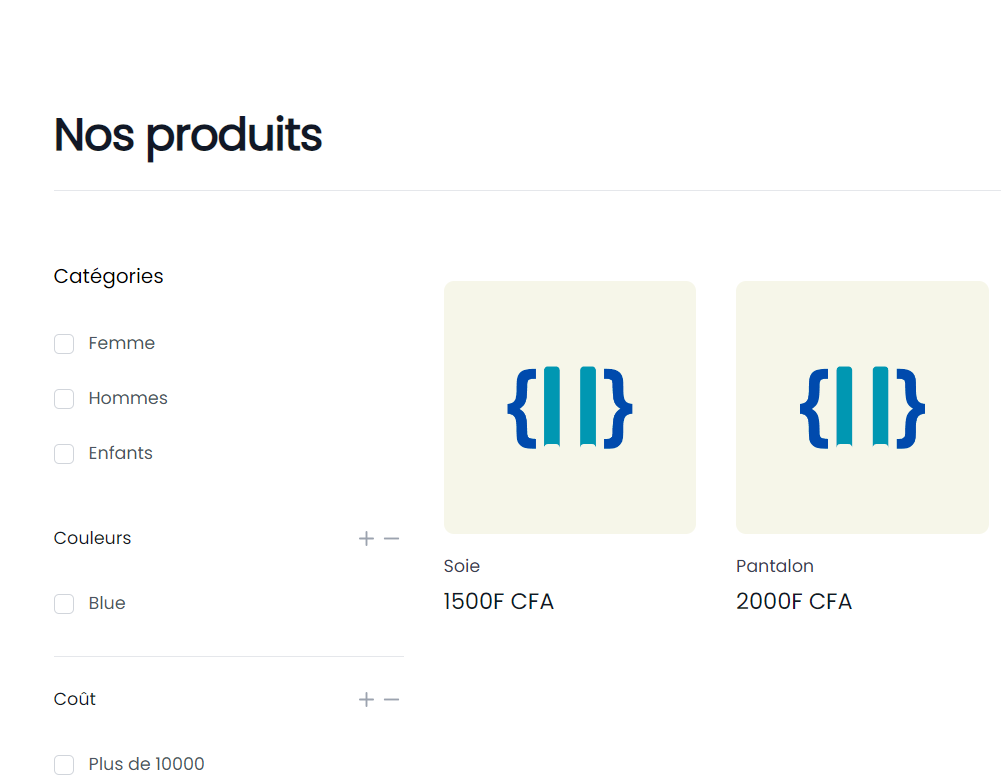Click the Femme label text
This screenshot has height=781, width=1001.
[x=122, y=343]
